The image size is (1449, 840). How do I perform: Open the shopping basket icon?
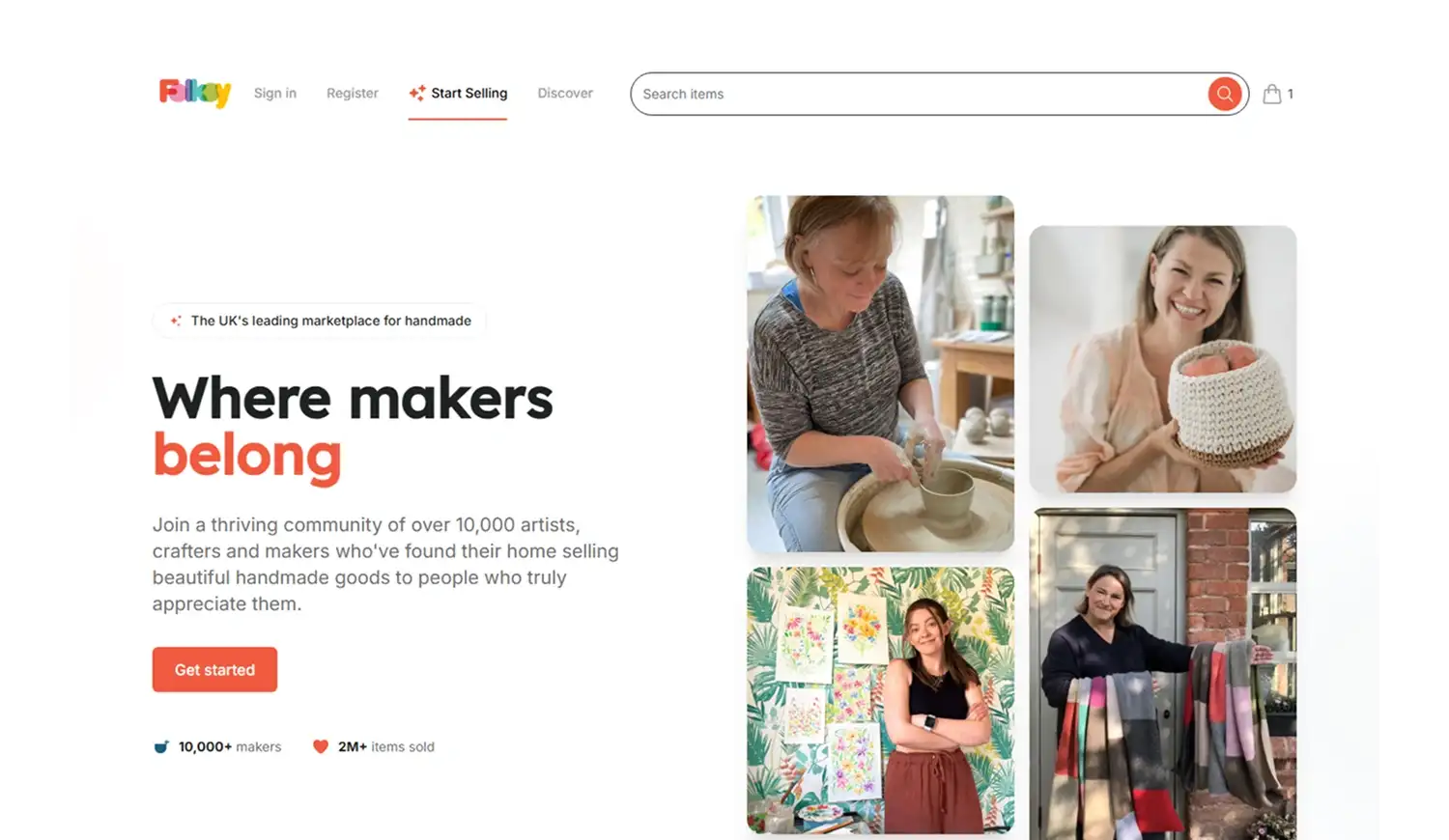[1272, 94]
